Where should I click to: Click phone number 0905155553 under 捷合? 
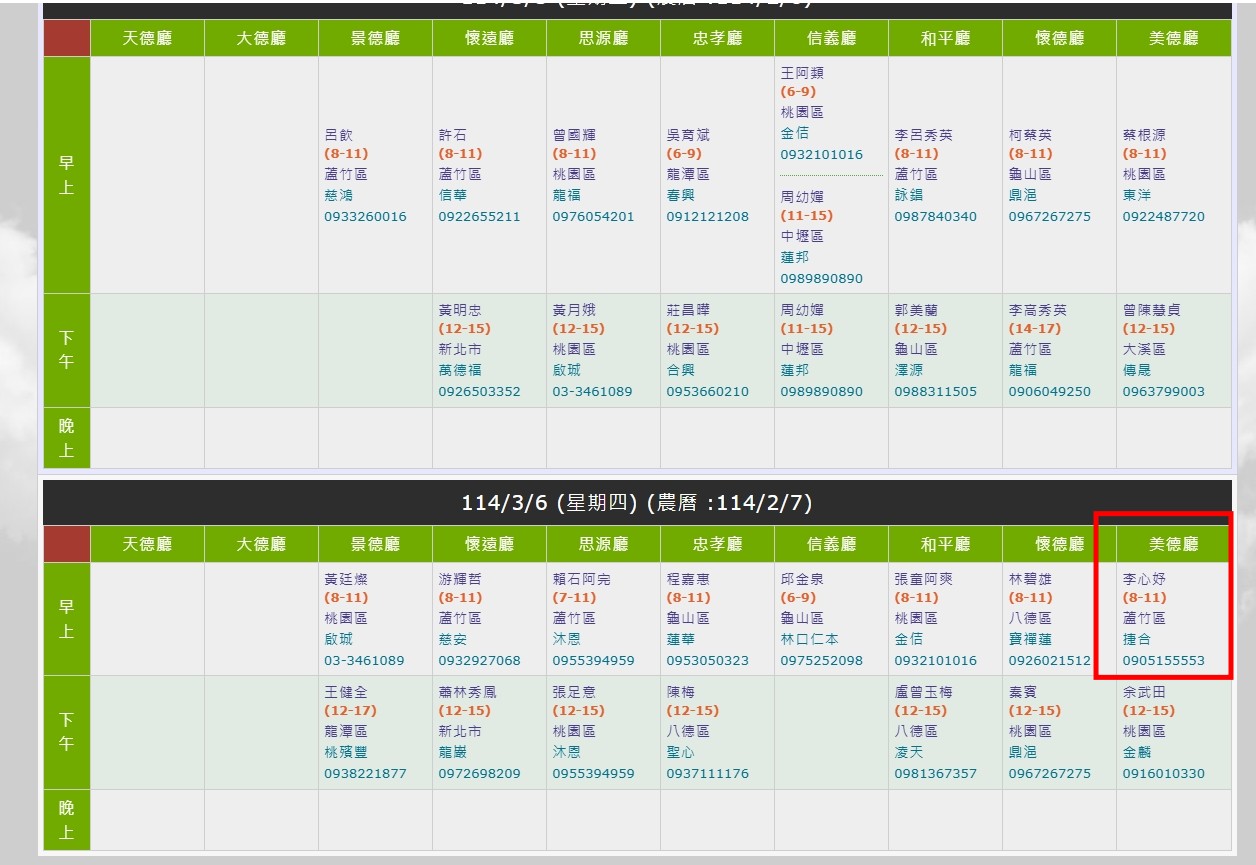1163,661
